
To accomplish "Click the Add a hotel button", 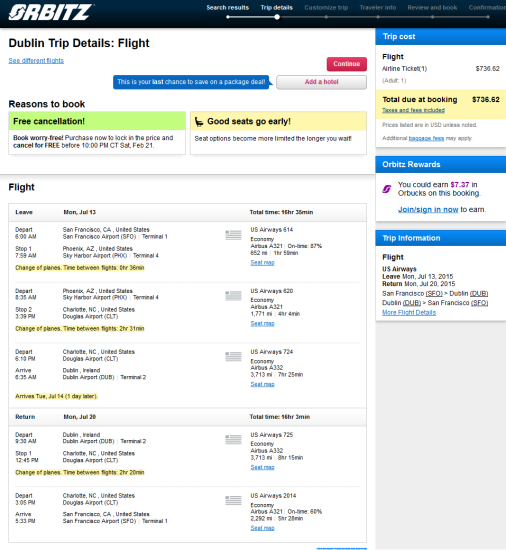I will coord(321,82).
